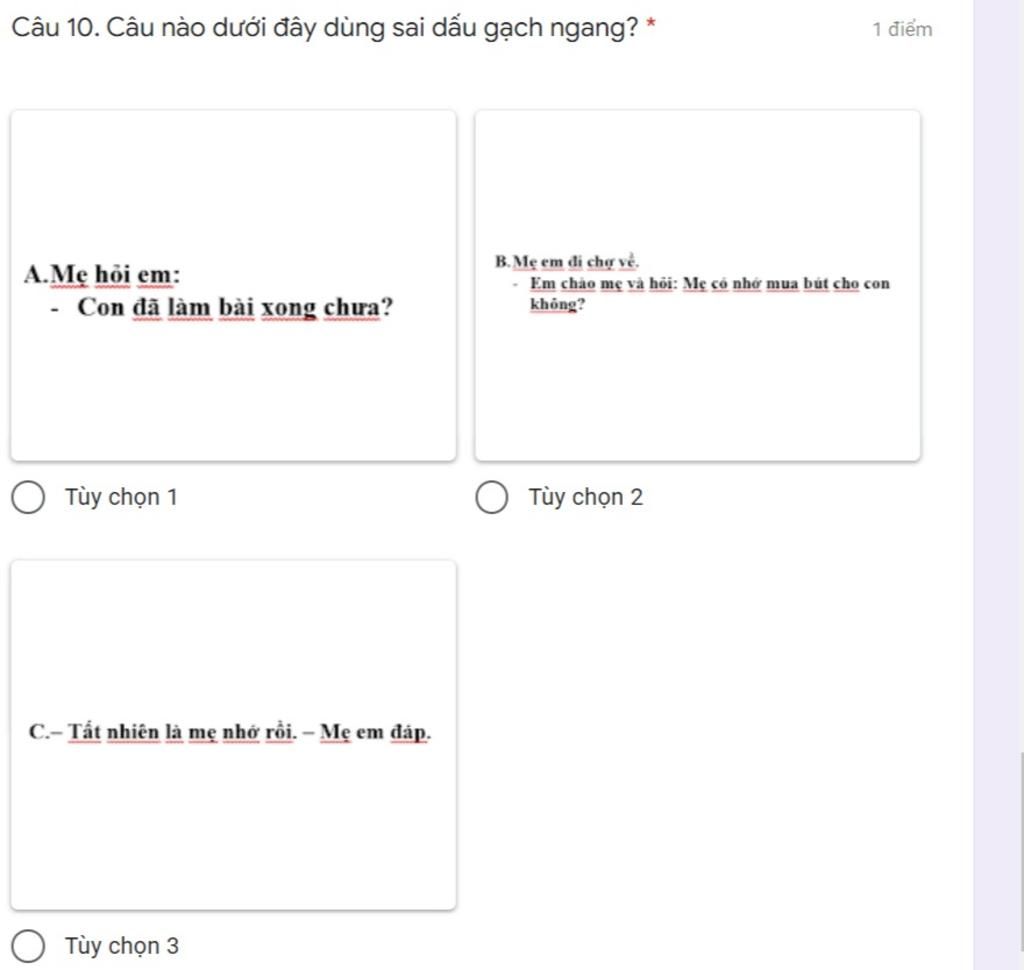Click the 'A.Mẹ hỏi em:' line

(102, 274)
